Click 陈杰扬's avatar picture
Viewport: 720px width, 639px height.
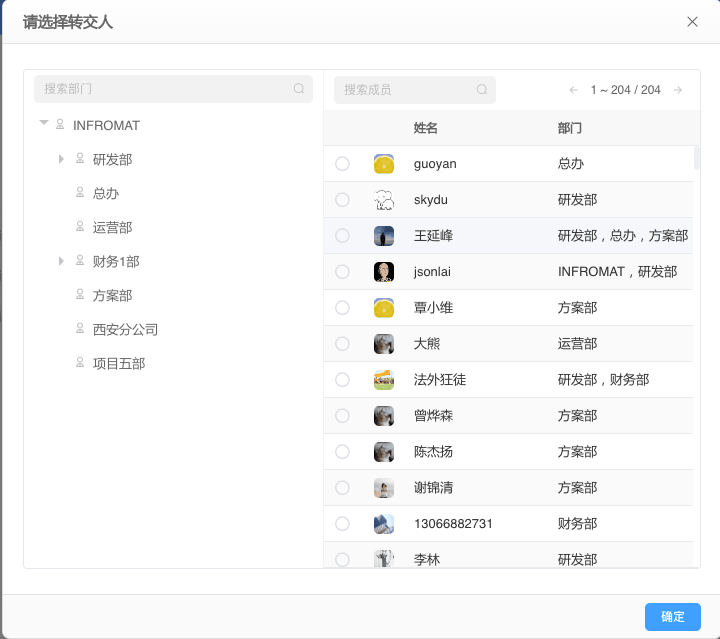(384, 452)
